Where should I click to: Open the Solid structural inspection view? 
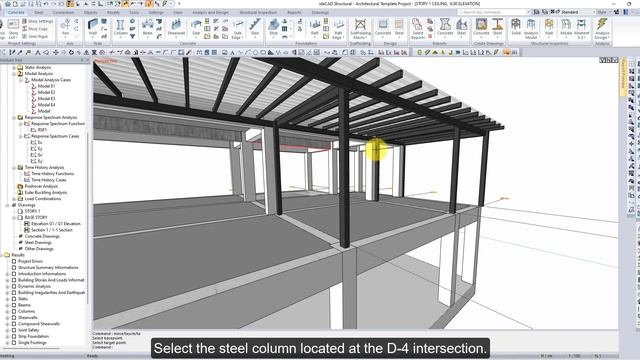516,27
